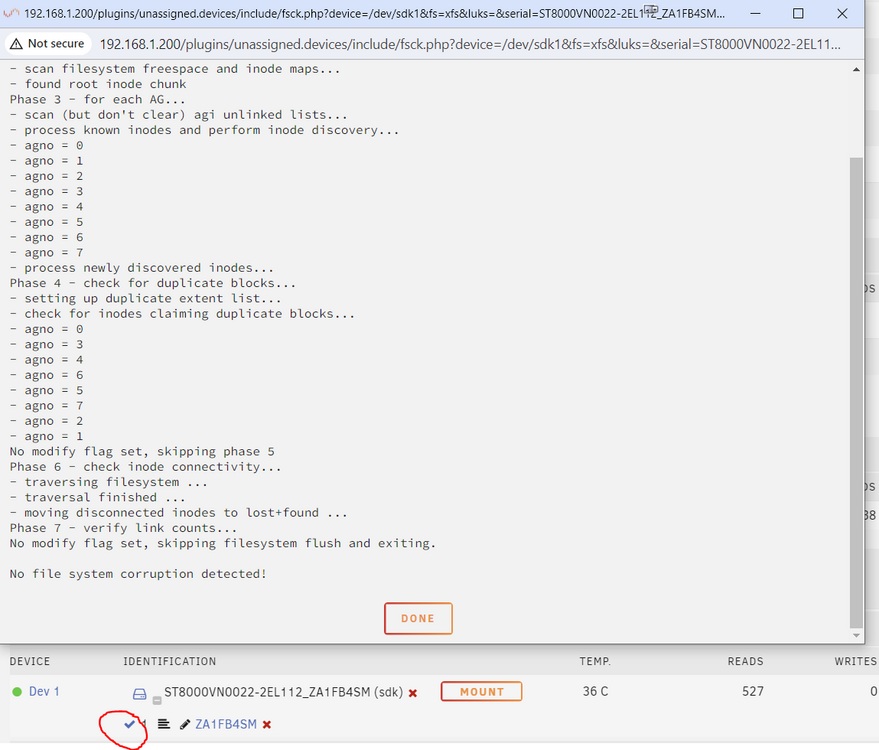Minimize the fsck popup window
Viewport: 879px width, 750px height.
click(756, 13)
